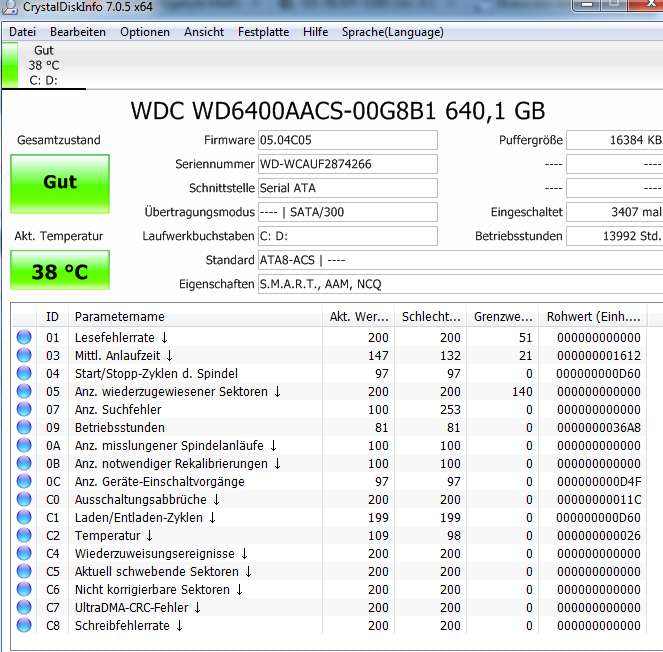Select worst value 253 for Anz. Suchfehler
This screenshot has width=663, height=652.
tap(450, 410)
